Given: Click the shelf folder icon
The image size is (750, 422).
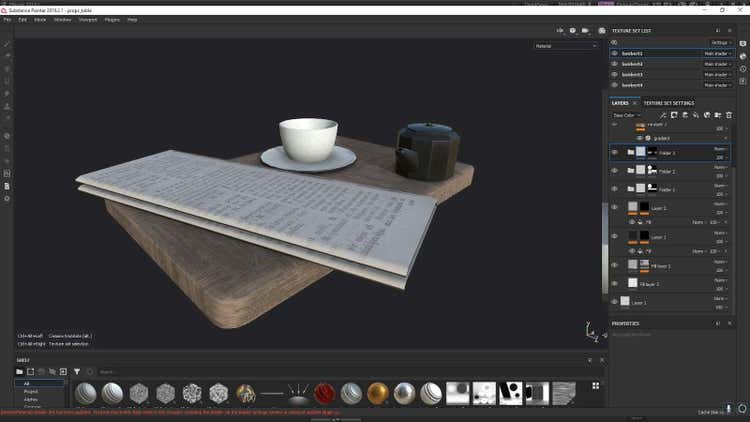Looking at the screenshot, I should 19,372.
